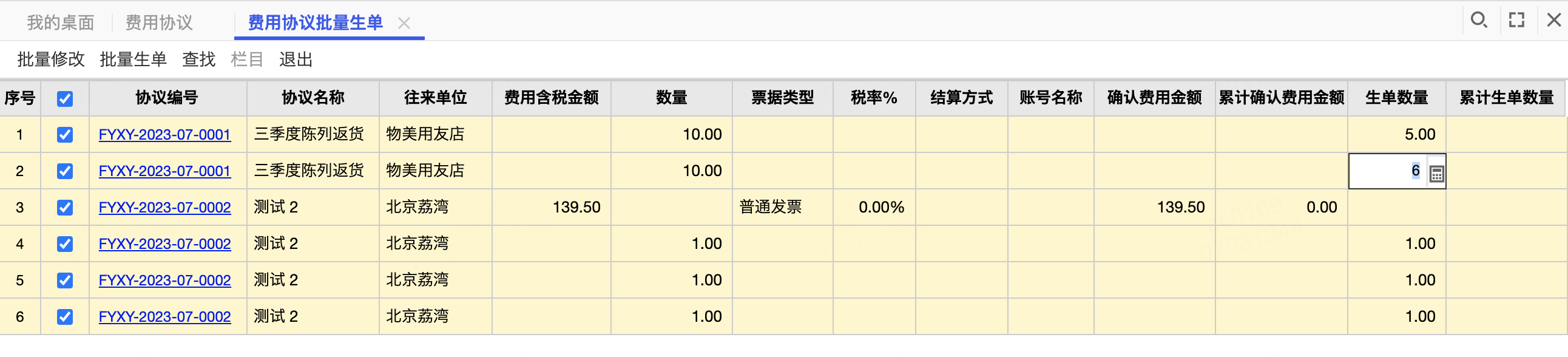Click the 批量修改 toolbar button

click(51, 59)
